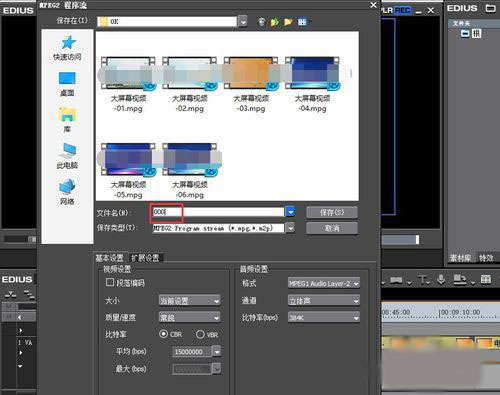The width and height of the screenshot is (500, 395).
Task: Open the Libraries (库) folder icon
Action: 67,115
